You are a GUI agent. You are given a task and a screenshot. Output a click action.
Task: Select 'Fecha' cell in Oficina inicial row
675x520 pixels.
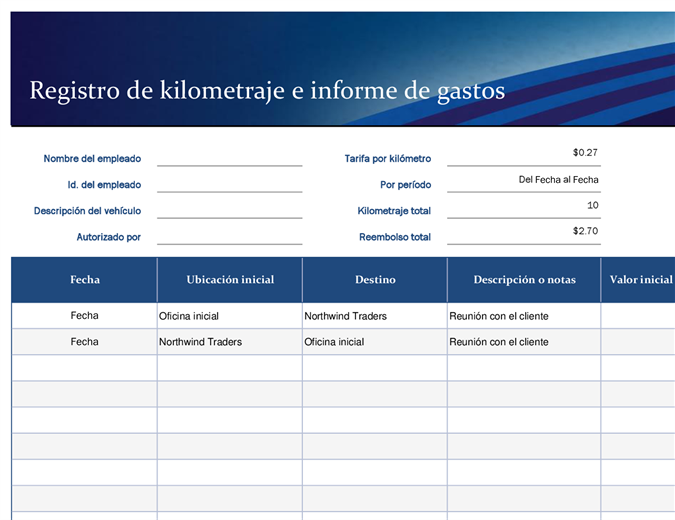(x=84, y=316)
